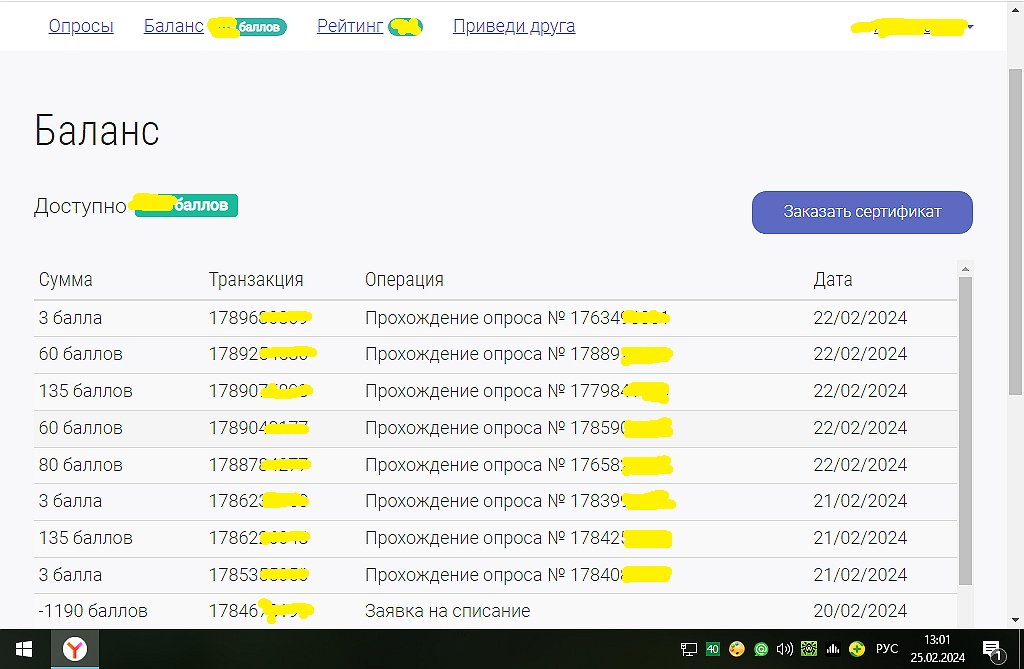
Task: Open the orange smiley face tray icon
Action: (737, 649)
